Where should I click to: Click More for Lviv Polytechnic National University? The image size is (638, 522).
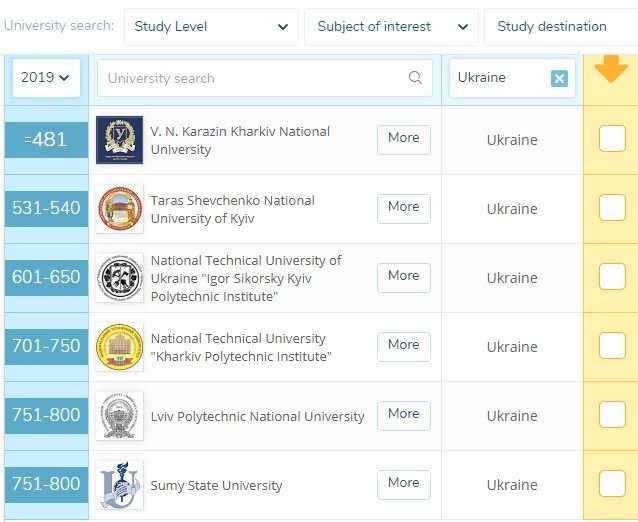pos(404,416)
